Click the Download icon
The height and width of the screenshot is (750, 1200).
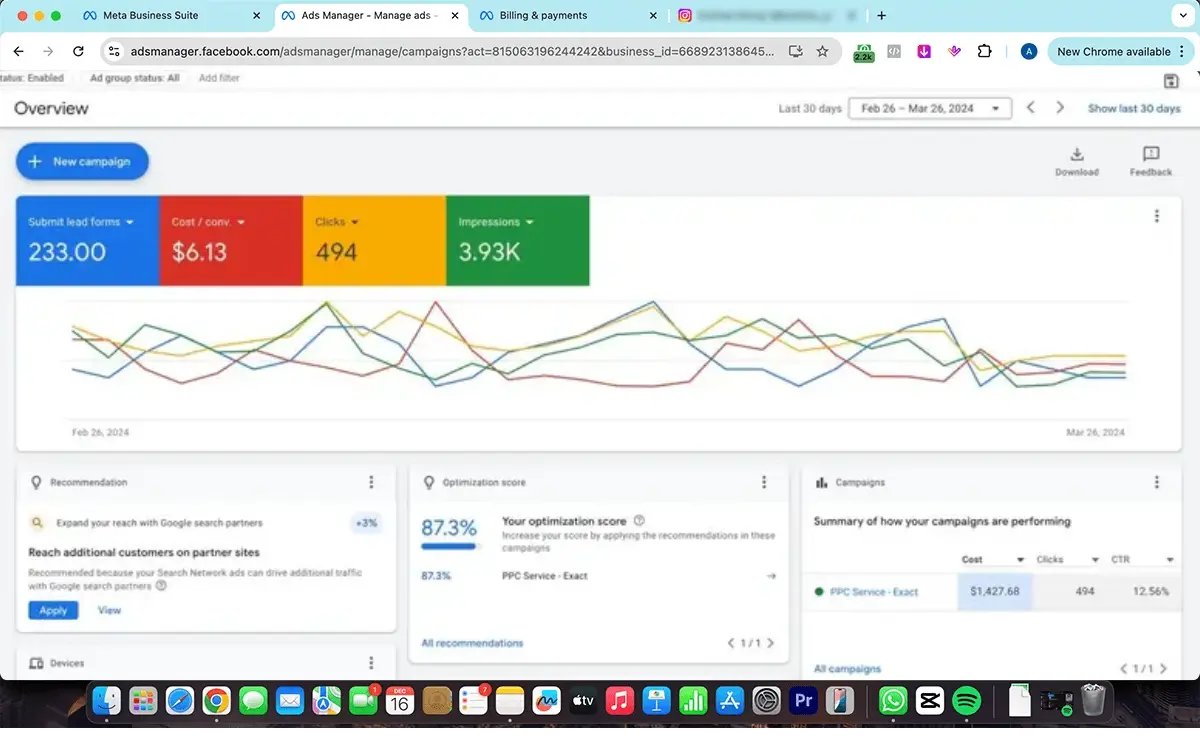[x=1076, y=155]
